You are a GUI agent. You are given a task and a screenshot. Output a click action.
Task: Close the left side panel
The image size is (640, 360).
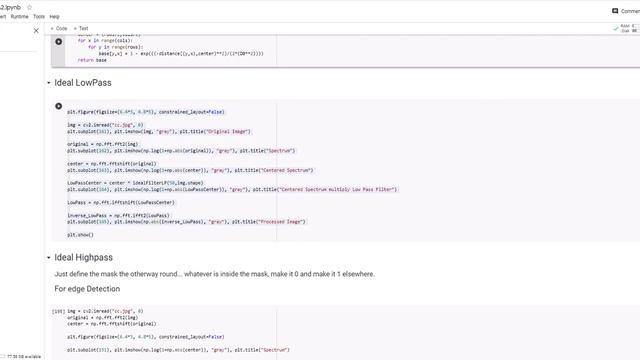[x=36, y=31]
